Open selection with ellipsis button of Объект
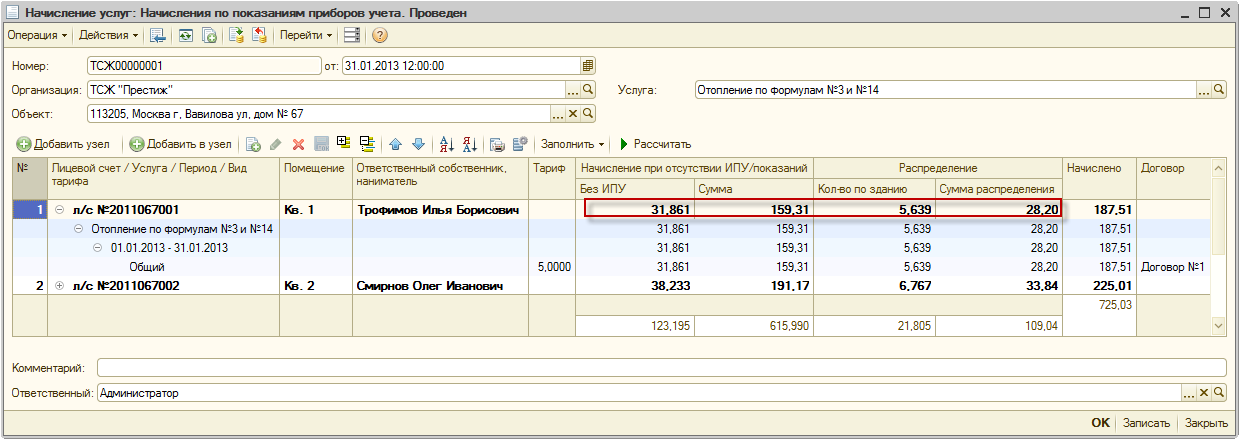This screenshot has height=439, width=1239. 560,114
